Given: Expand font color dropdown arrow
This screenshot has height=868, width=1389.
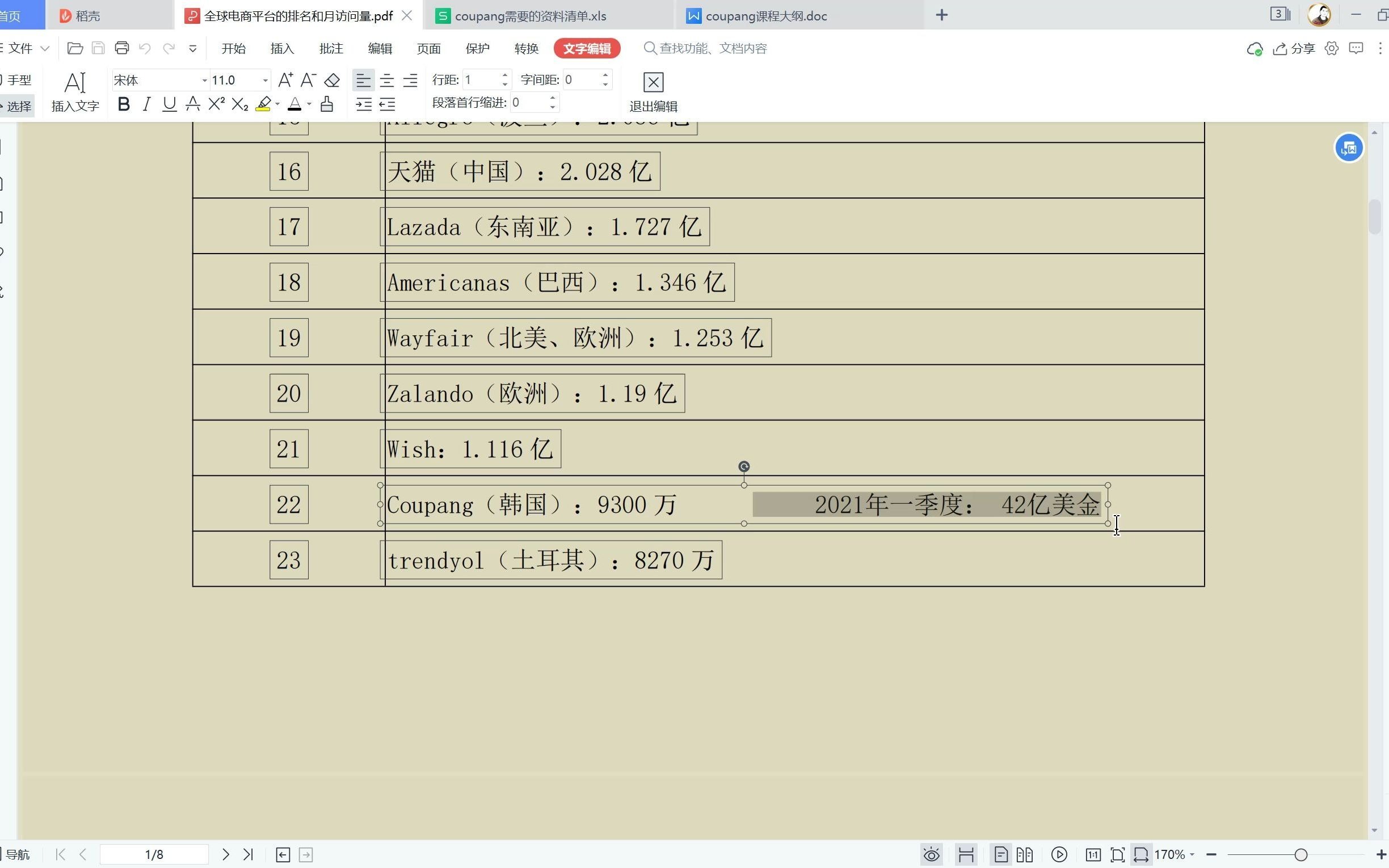Looking at the screenshot, I should (x=309, y=104).
